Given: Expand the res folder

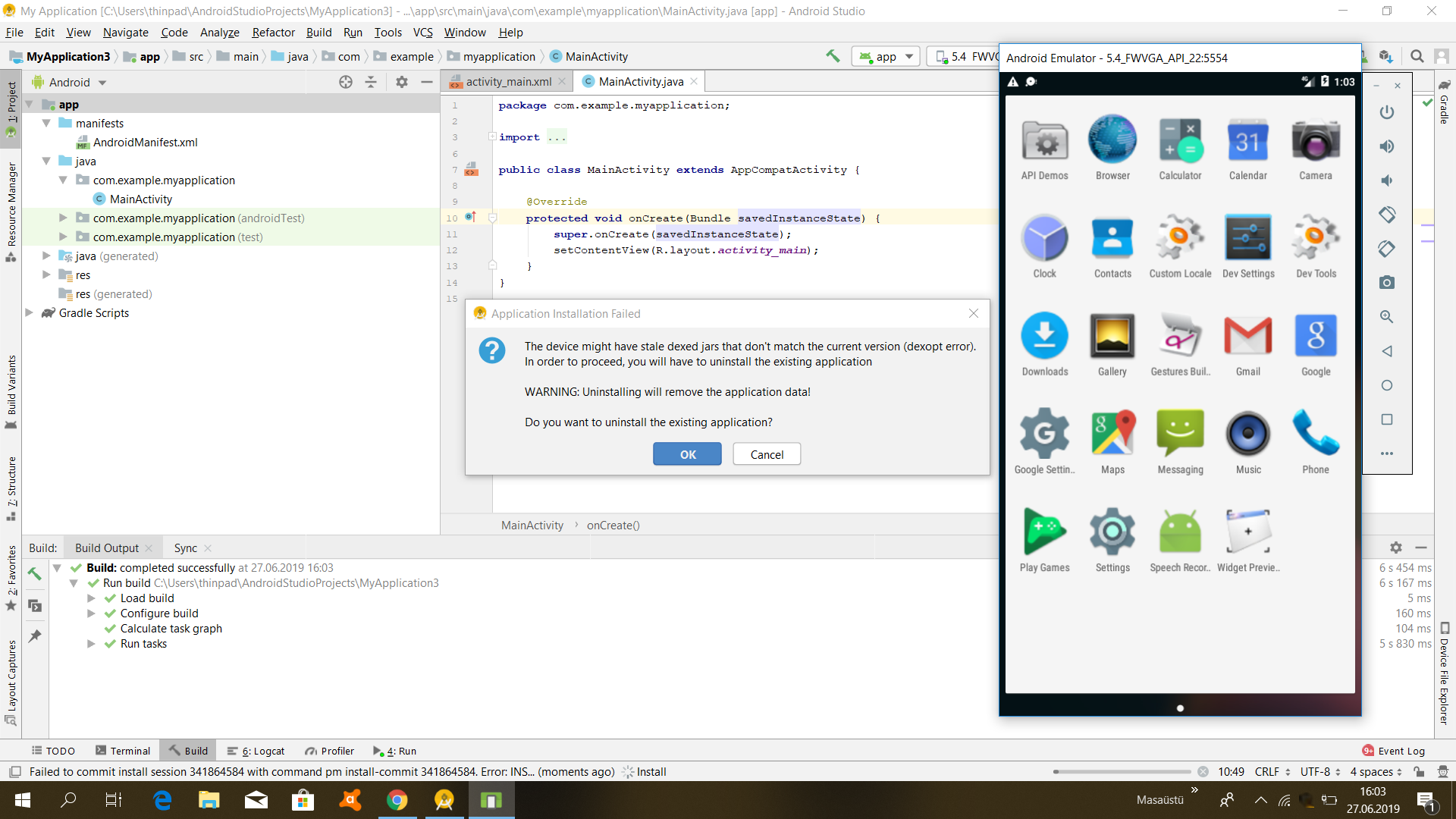Looking at the screenshot, I should point(46,275).
